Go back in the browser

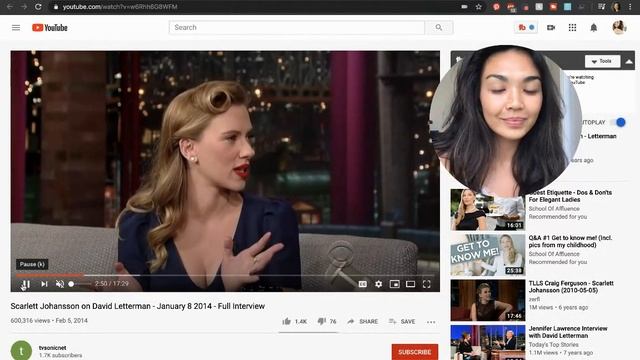[10, 7]
